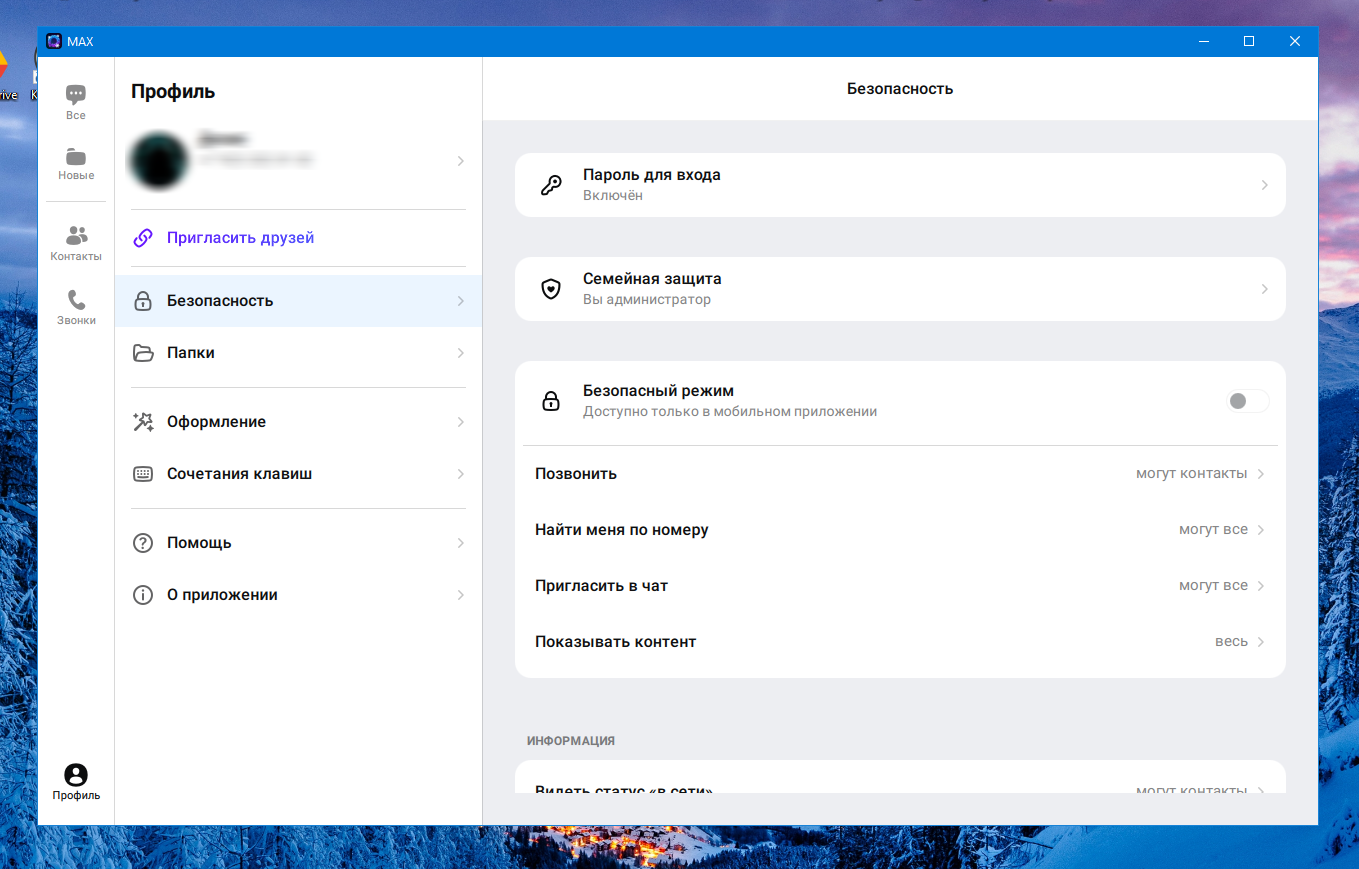This screenshot has height=869, width=1359.
Task: Go to Contacts via people icon
Action: (76, 236)
